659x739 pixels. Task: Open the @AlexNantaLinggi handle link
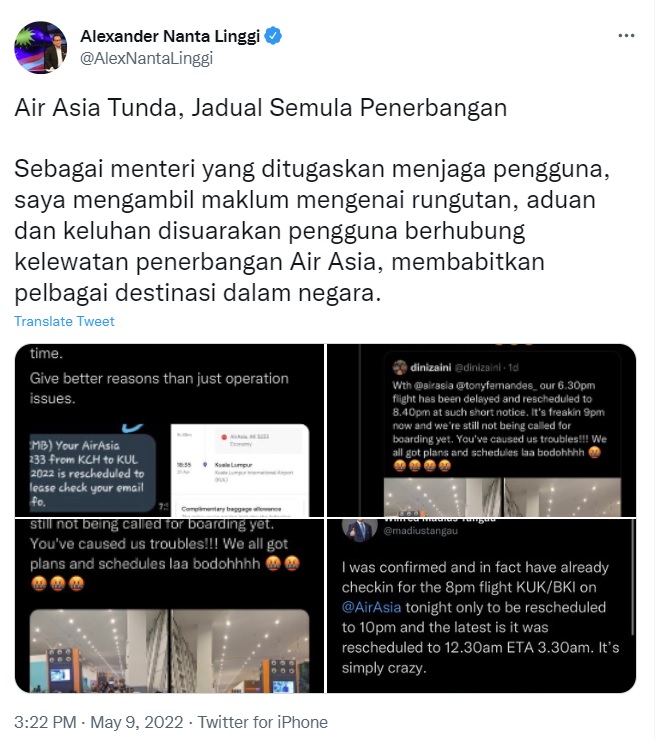pos(147,59)
